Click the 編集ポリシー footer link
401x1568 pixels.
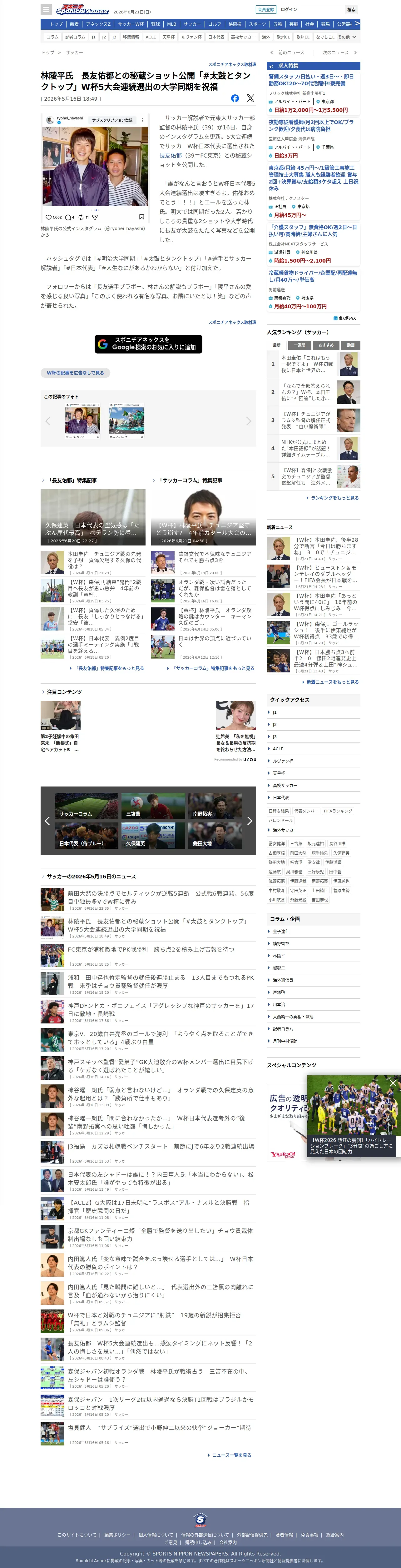click(x=117, y=1535)
